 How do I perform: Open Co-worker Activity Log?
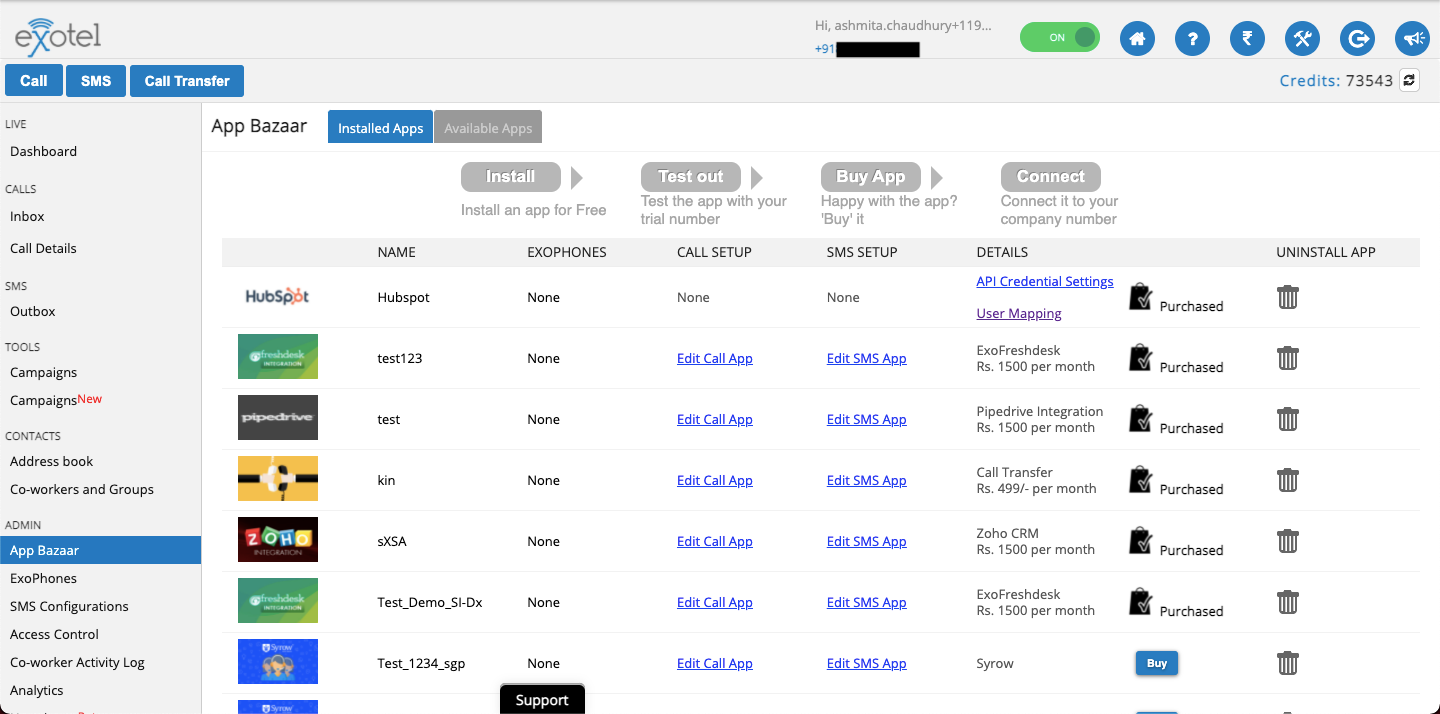(x=77, y=662)
